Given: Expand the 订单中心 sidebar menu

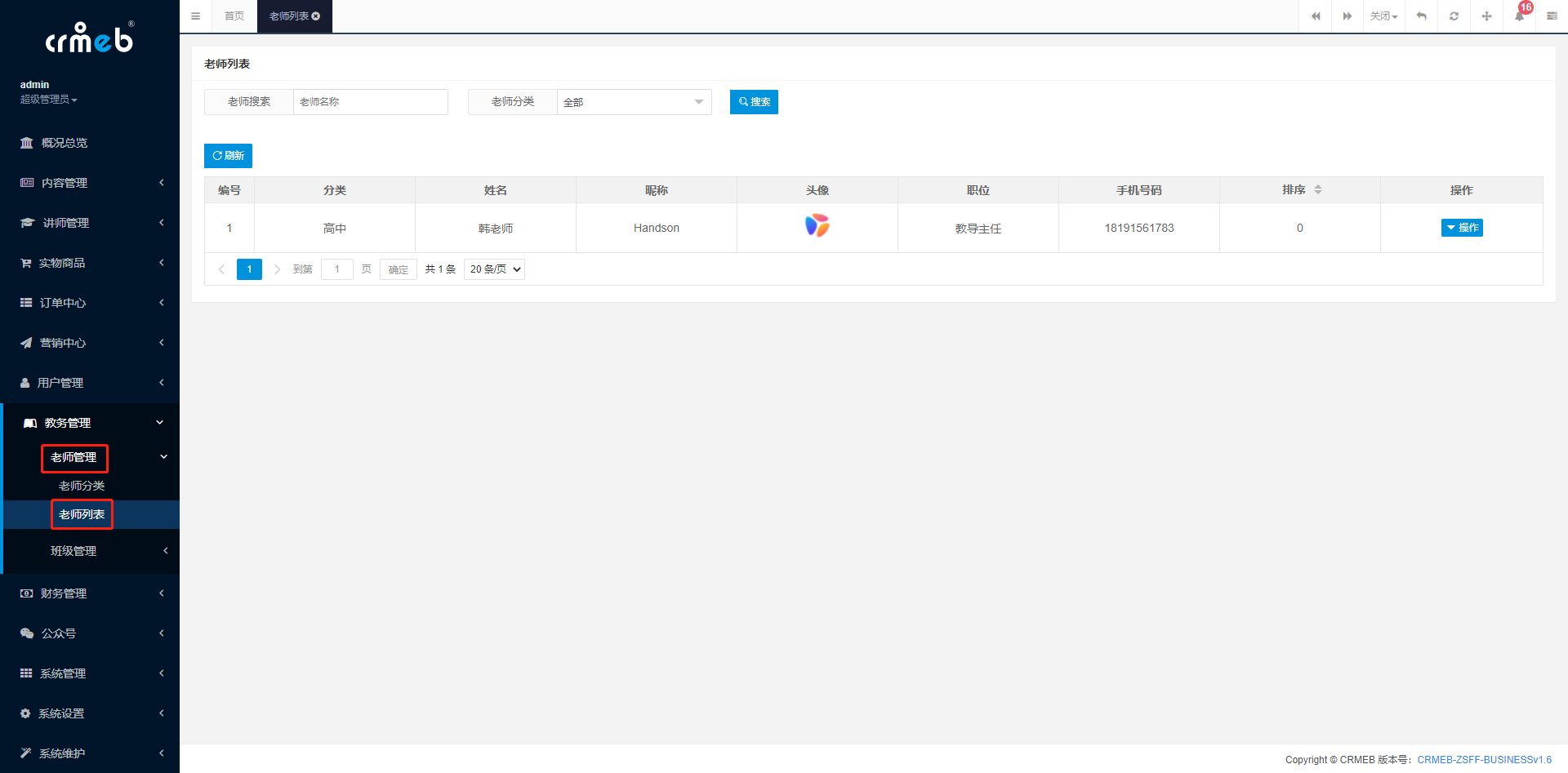Looking at the screenshot, I should (90, 303).
